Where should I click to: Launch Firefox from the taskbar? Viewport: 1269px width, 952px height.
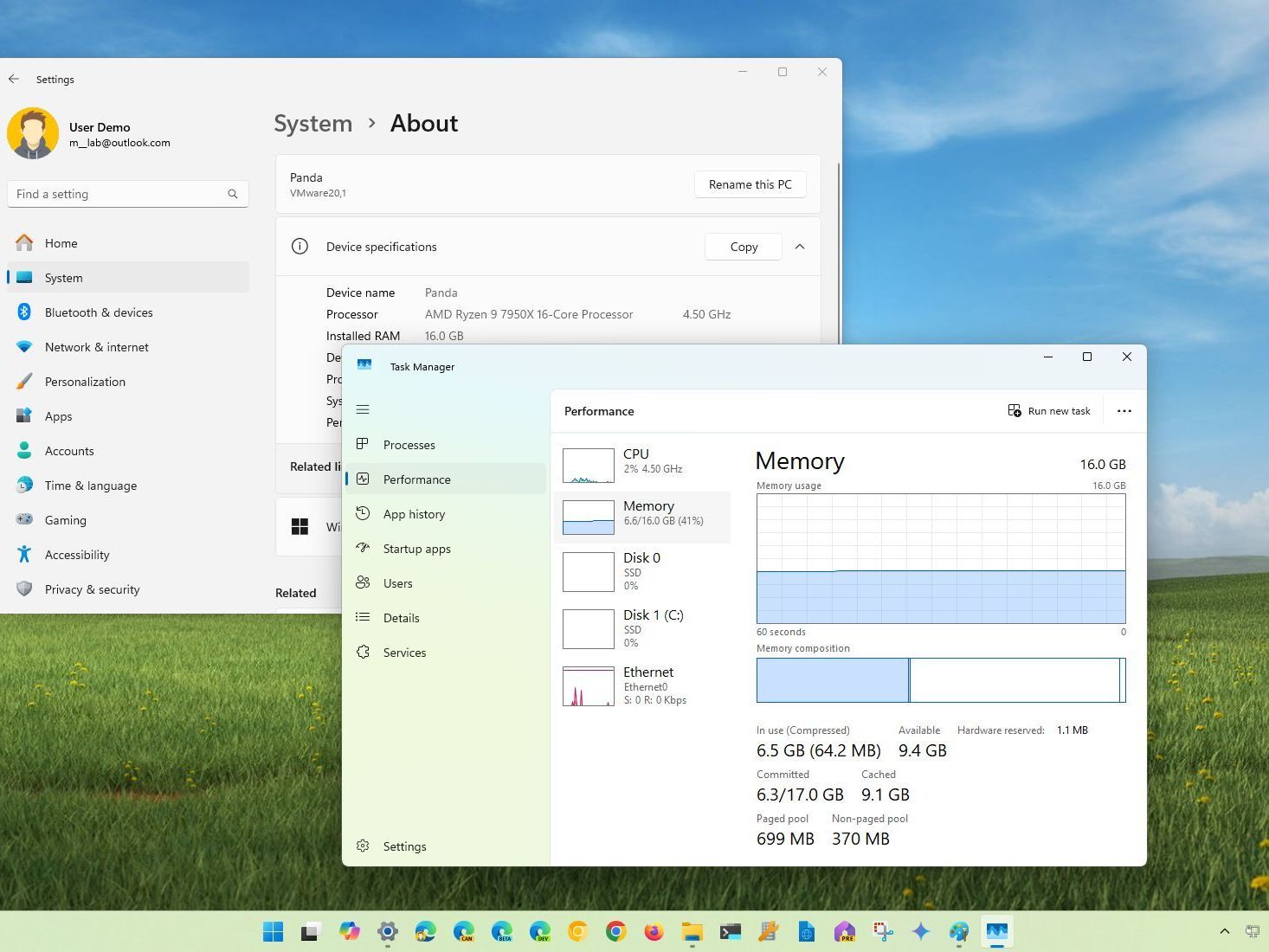pos(654,931)
